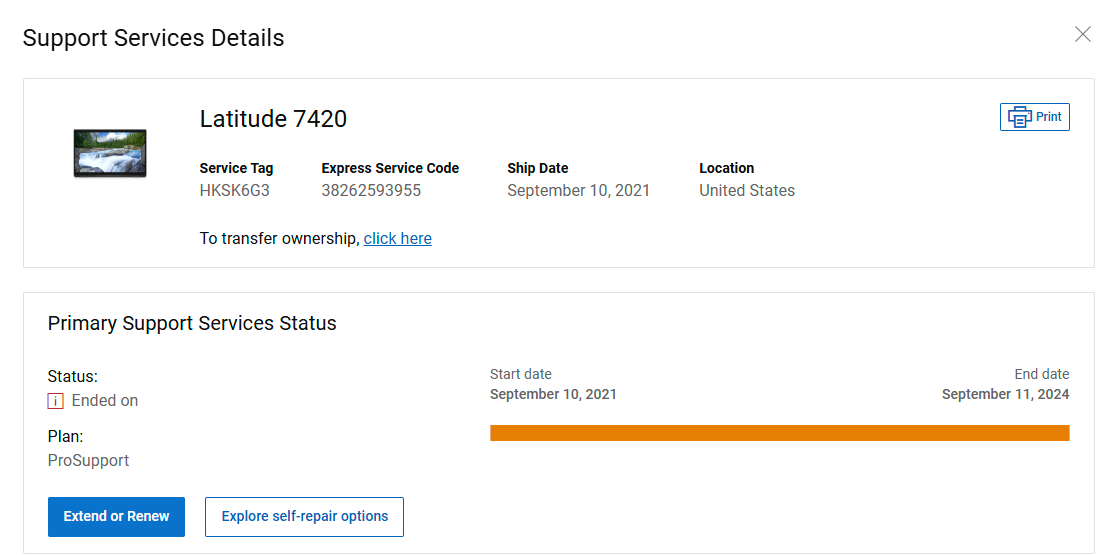This screenshot has width=1116, height=555.
Task: Click the End date September 11, 2024
Action: (x=1005, y=394)
